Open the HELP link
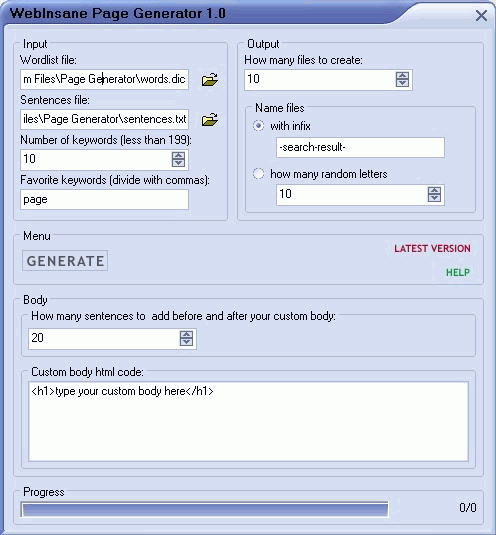Screen dimensions: 496x535 [458, 272]
